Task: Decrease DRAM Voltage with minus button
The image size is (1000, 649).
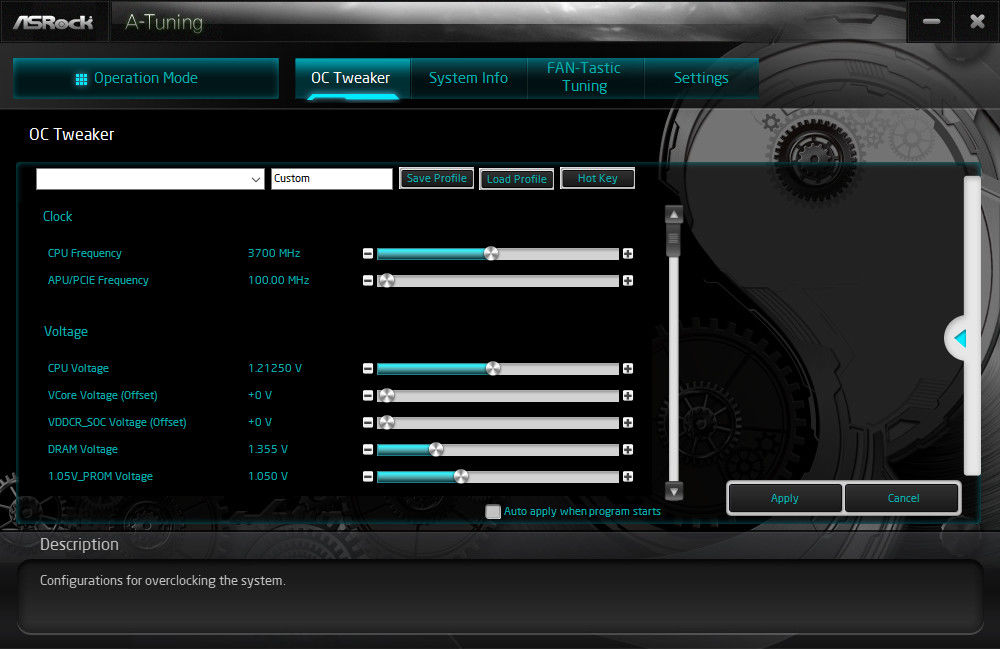Action: coord(368,449)
